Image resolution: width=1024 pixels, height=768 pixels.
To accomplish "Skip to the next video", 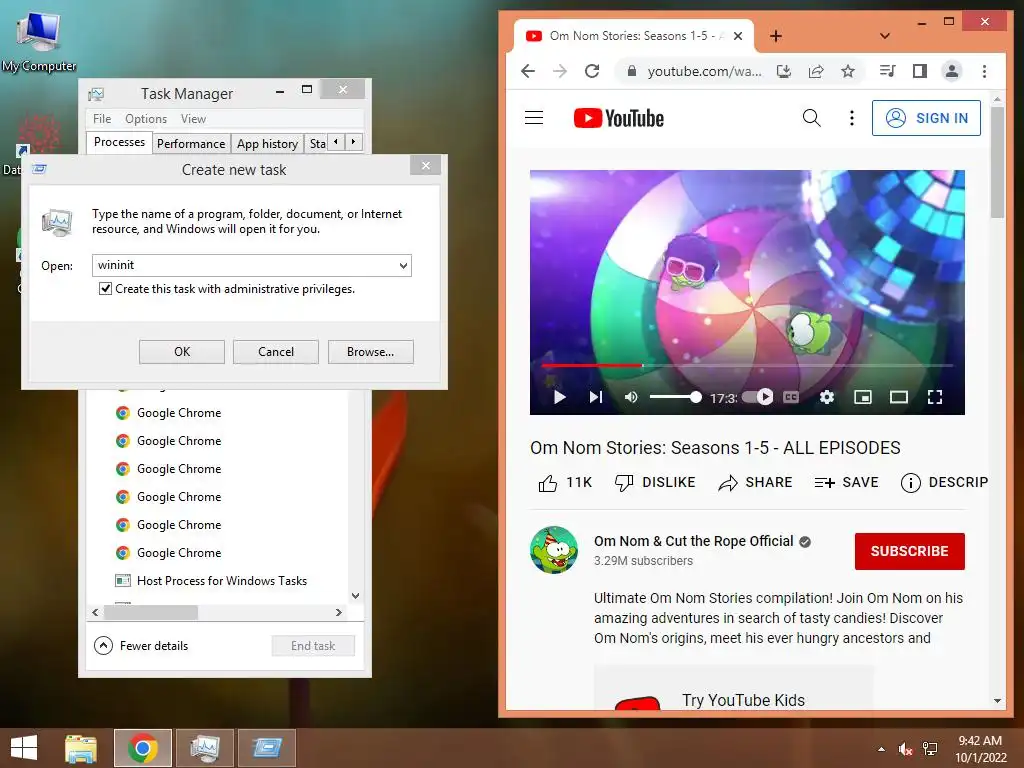I will [x=596, y=397].
